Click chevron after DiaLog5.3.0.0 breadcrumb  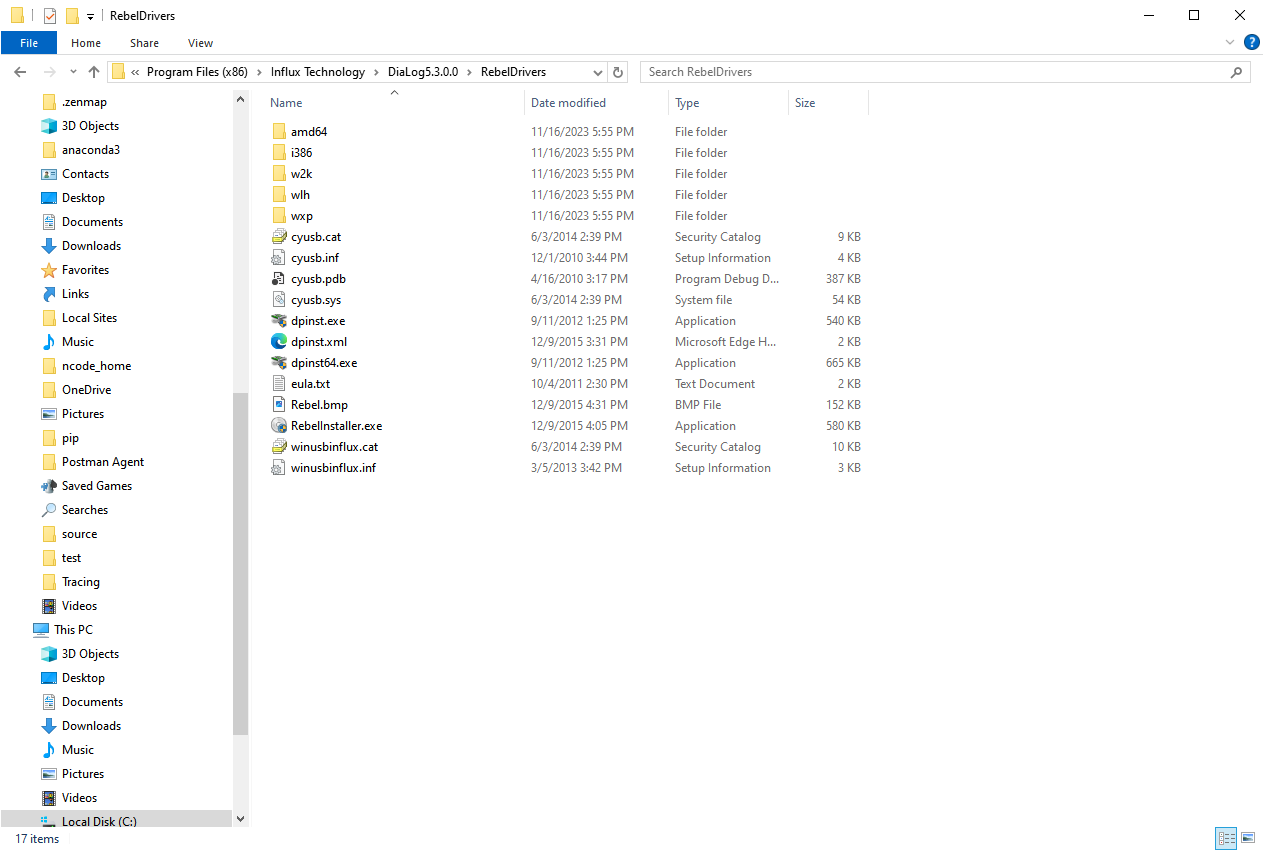pos(470,72)
